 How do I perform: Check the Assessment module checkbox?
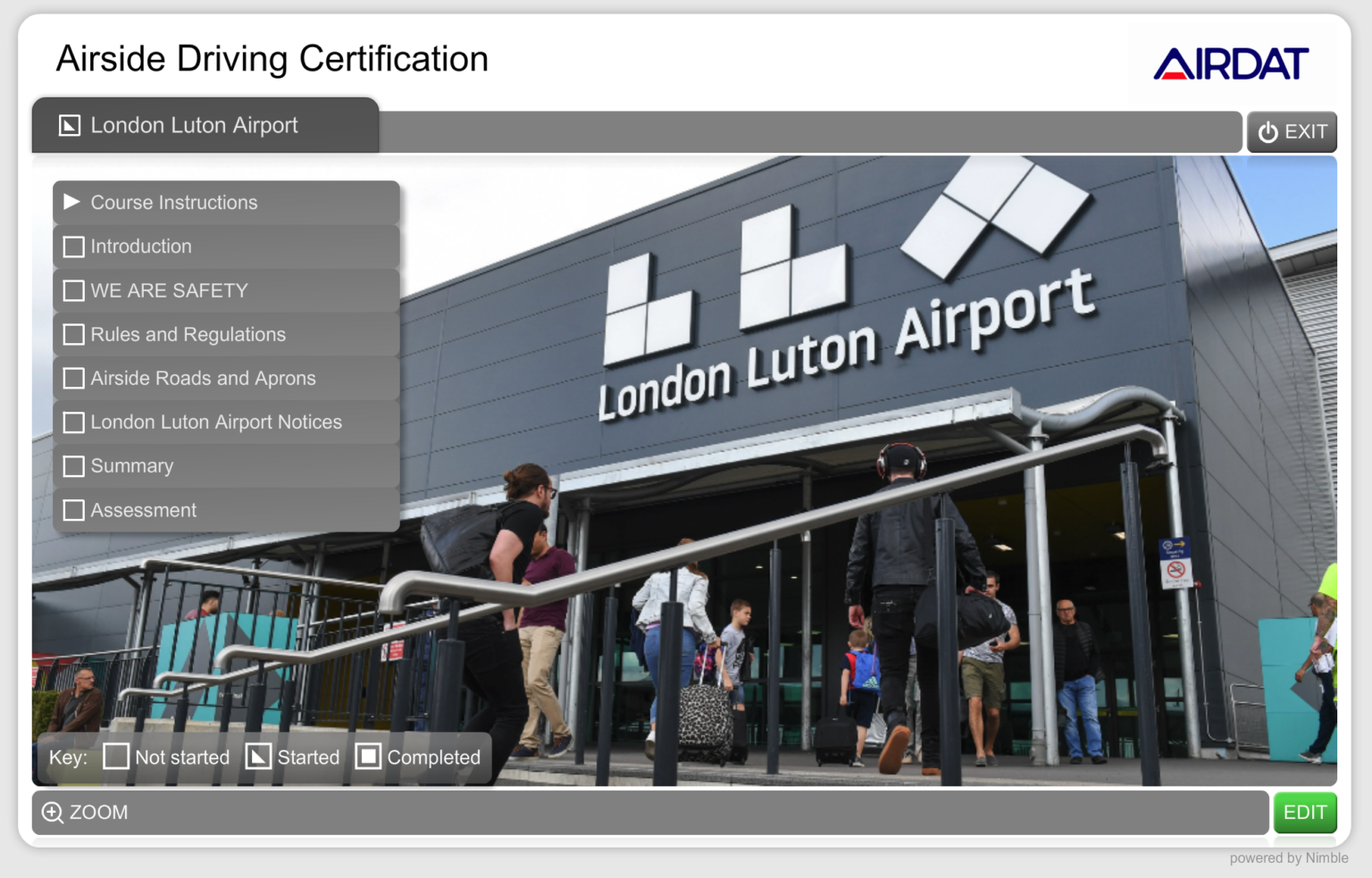point(74,510)
